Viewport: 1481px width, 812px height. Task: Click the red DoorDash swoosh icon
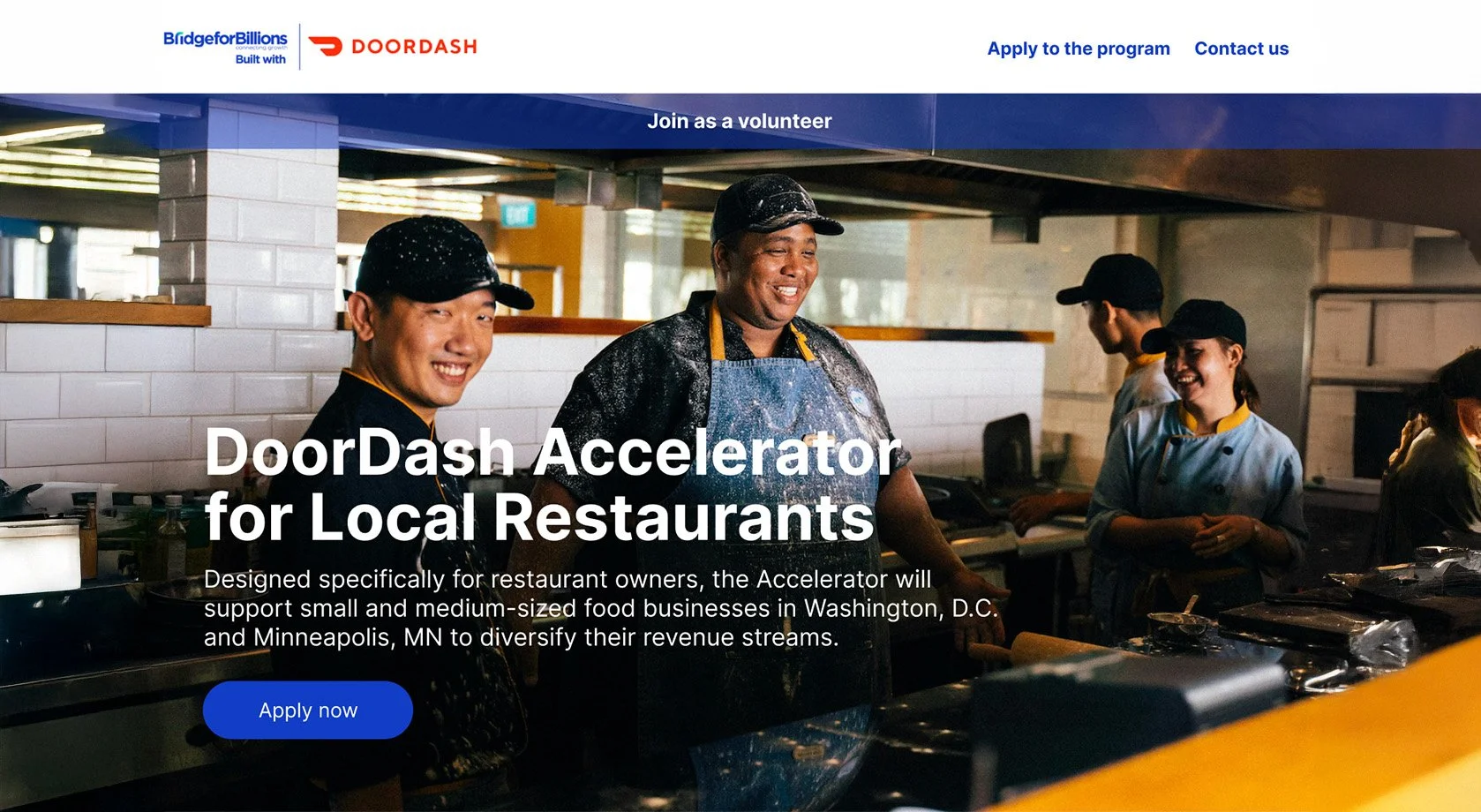click(x=326, y=47)
